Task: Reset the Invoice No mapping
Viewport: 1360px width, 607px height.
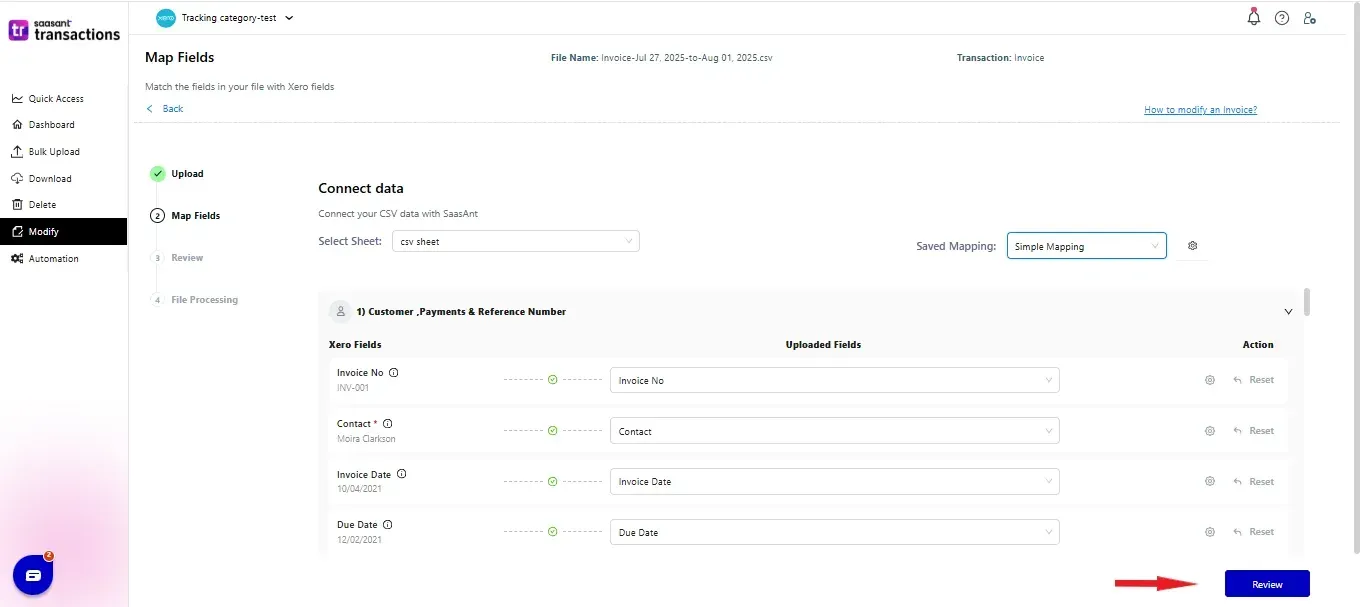Action: (1254, 380)
